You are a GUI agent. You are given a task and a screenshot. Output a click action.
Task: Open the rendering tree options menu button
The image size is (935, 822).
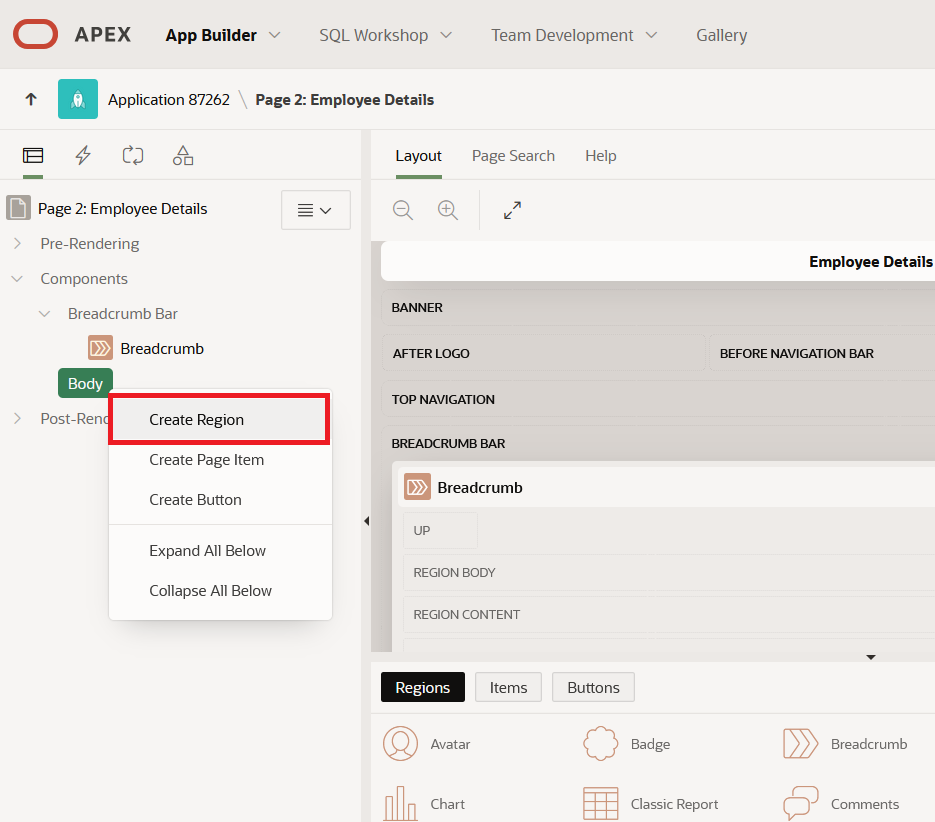coord(315,210)
